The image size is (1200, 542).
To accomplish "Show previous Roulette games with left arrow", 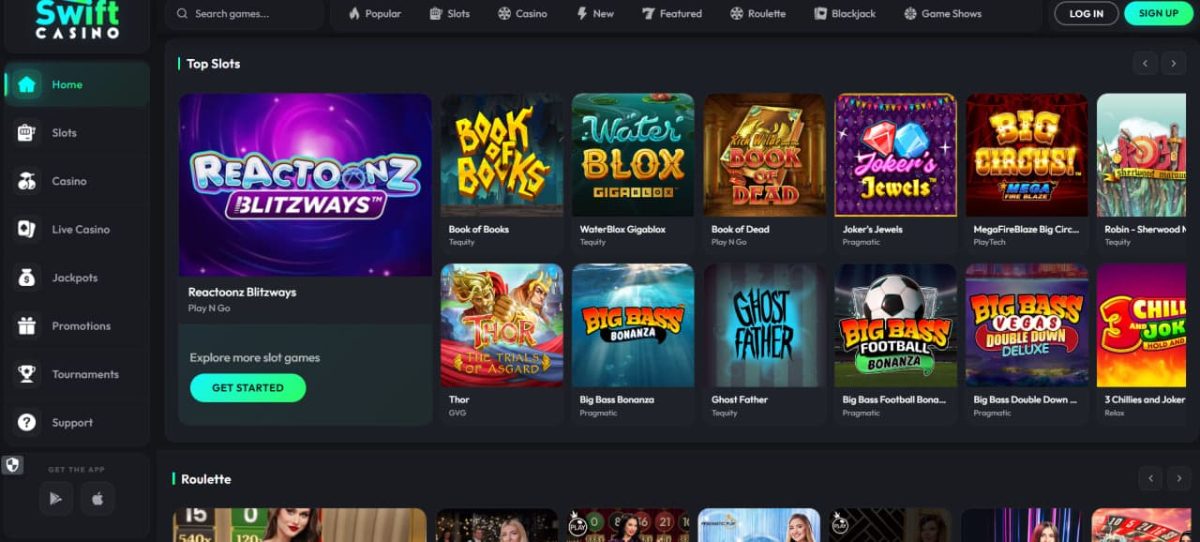I will 1151,479.
